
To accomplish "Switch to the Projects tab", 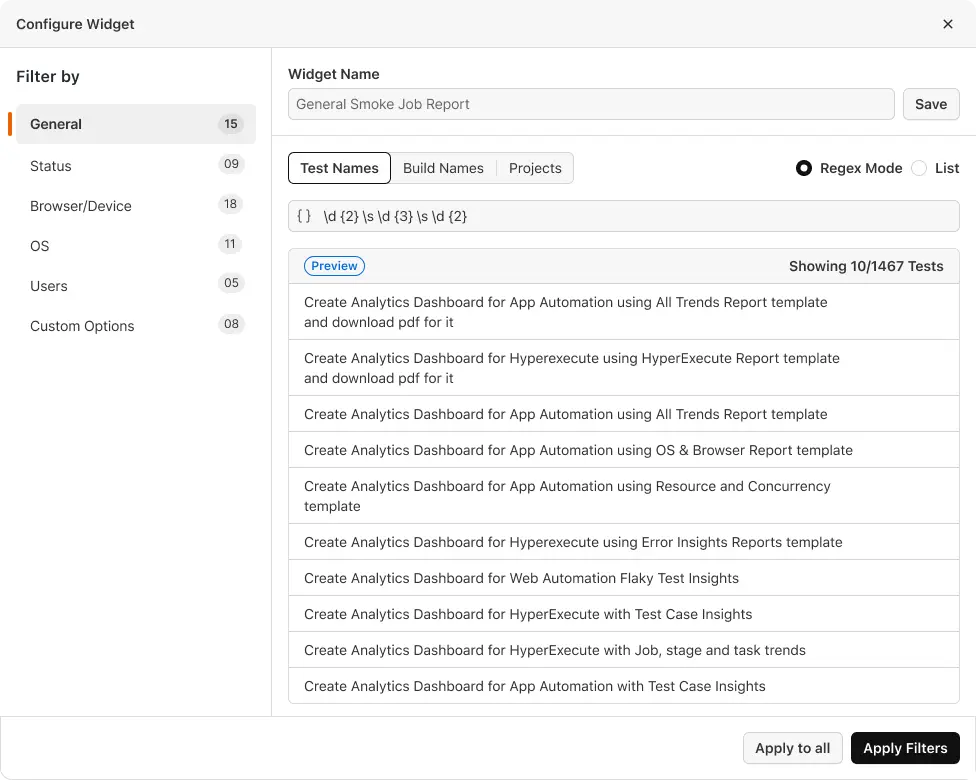I will click(x=535, y=168).
